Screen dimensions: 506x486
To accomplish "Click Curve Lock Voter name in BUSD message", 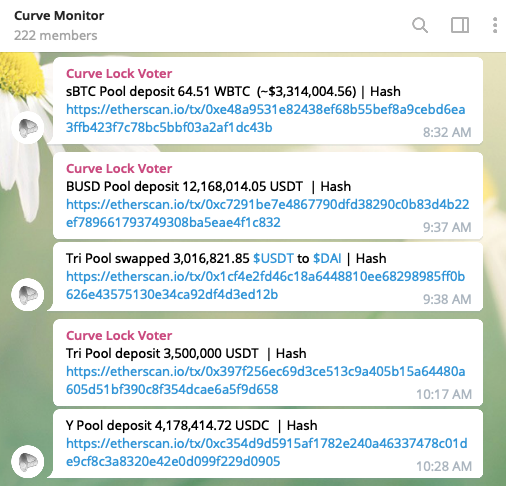I will (119, 168).
